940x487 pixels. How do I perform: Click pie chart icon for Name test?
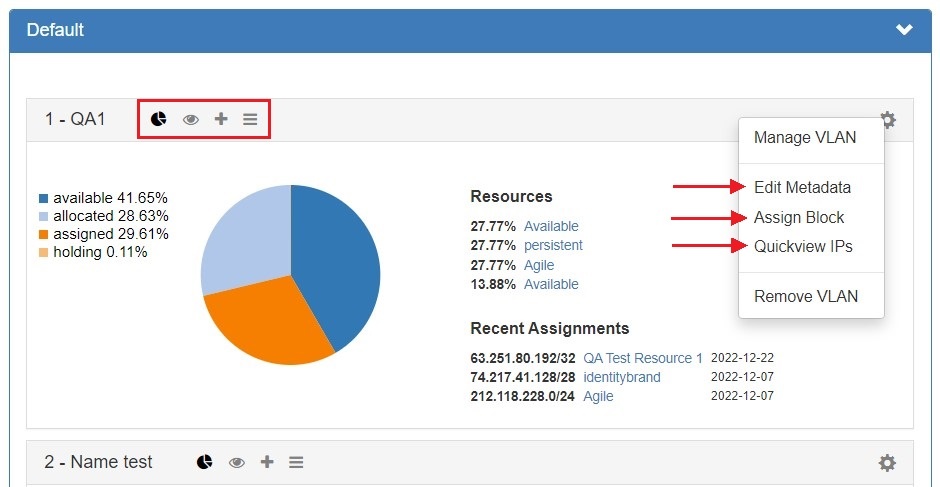[204, 462]
